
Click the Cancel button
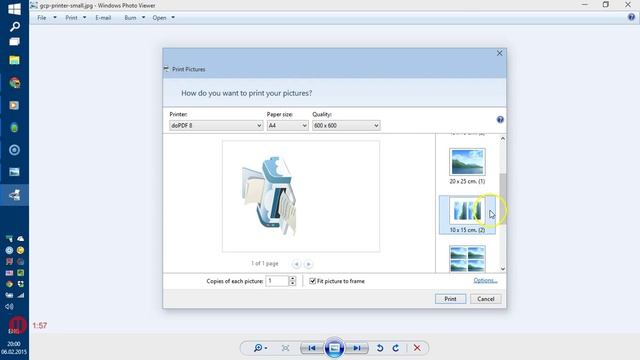click(485, 299)
